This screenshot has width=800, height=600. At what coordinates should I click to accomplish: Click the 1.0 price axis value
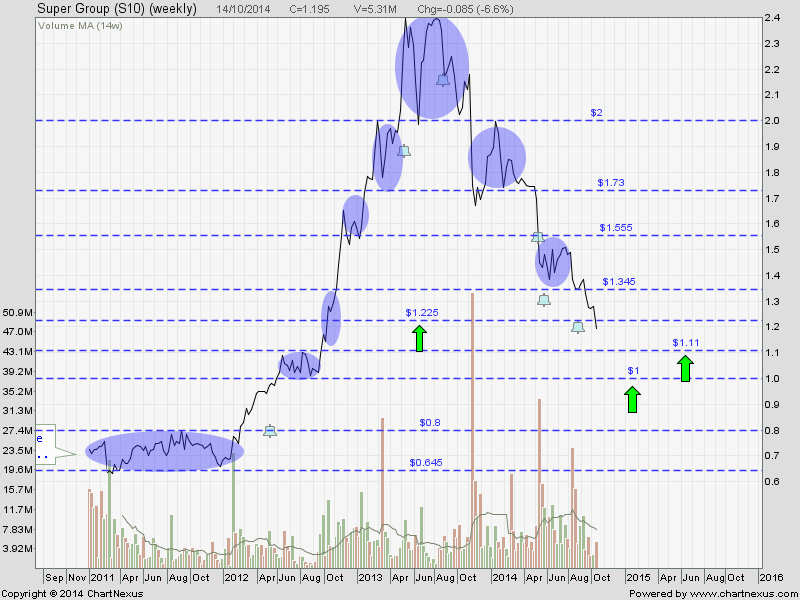[772, 379]
